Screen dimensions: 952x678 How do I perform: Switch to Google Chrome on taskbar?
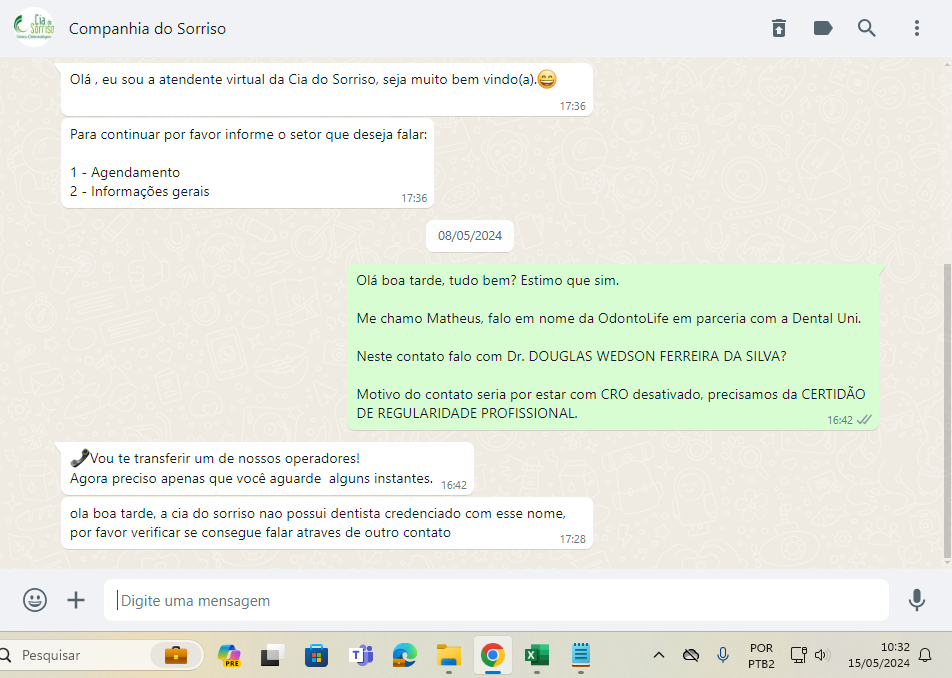click(x=492, y=655)
